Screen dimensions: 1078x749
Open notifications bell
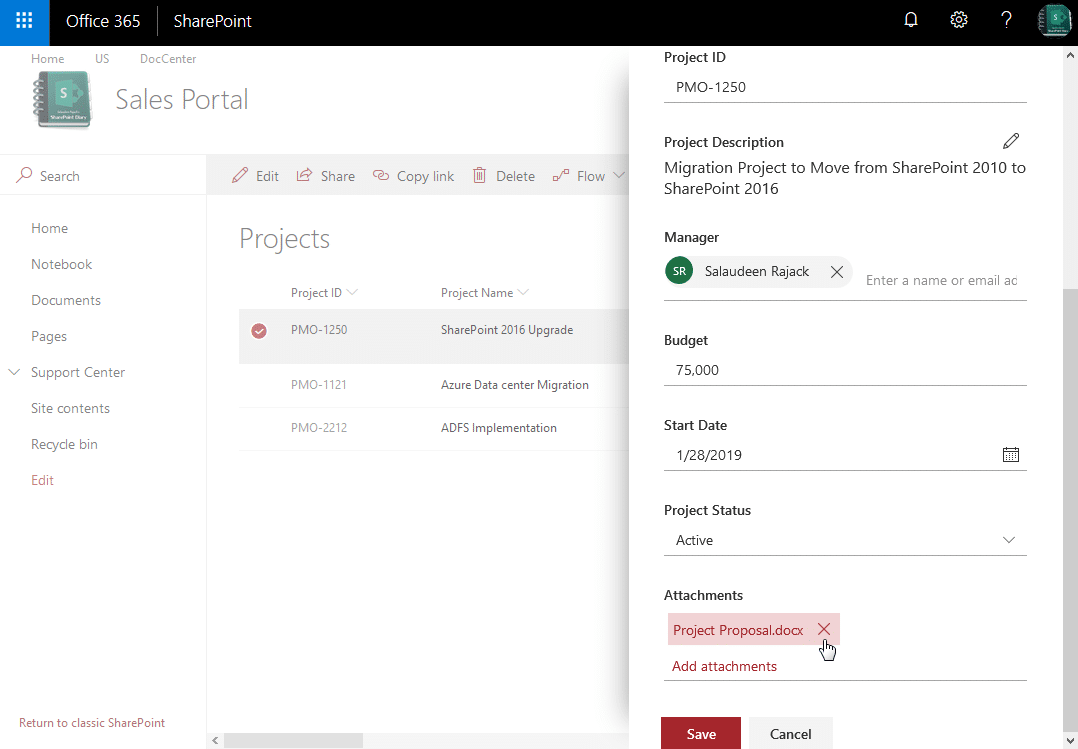pyautogui.click(x=910, y=19)
